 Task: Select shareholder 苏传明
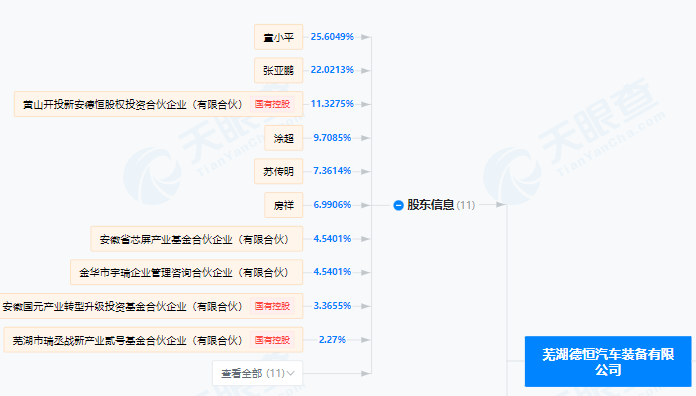278,171
